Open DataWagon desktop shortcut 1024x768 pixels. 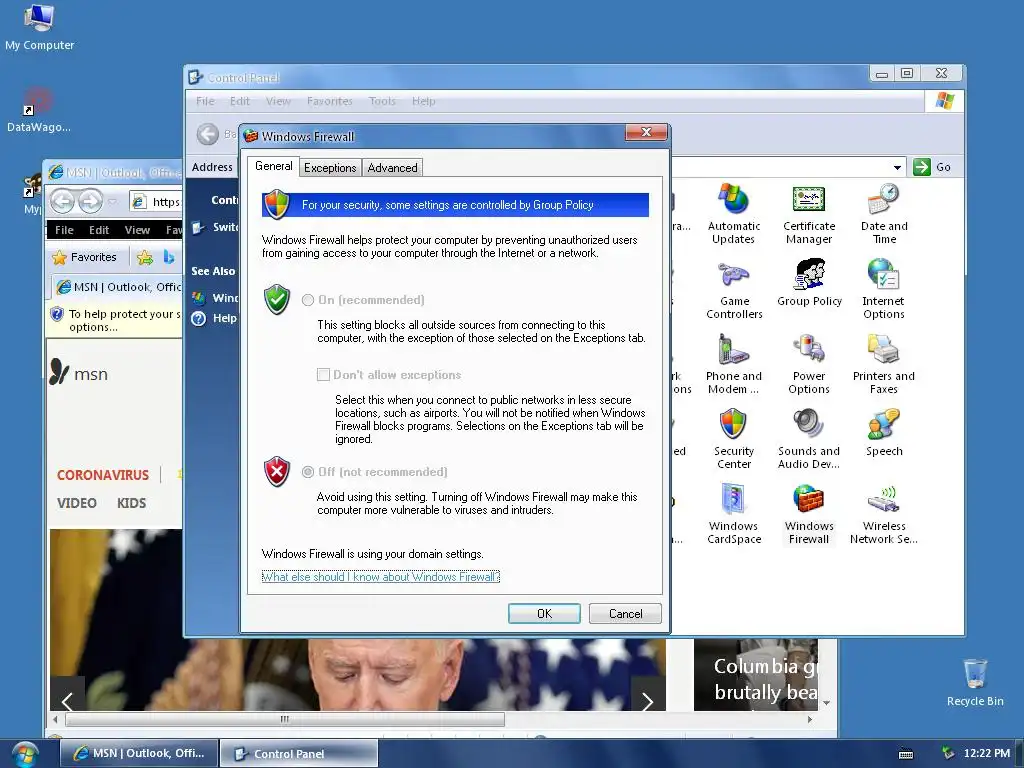click(39, 110)
